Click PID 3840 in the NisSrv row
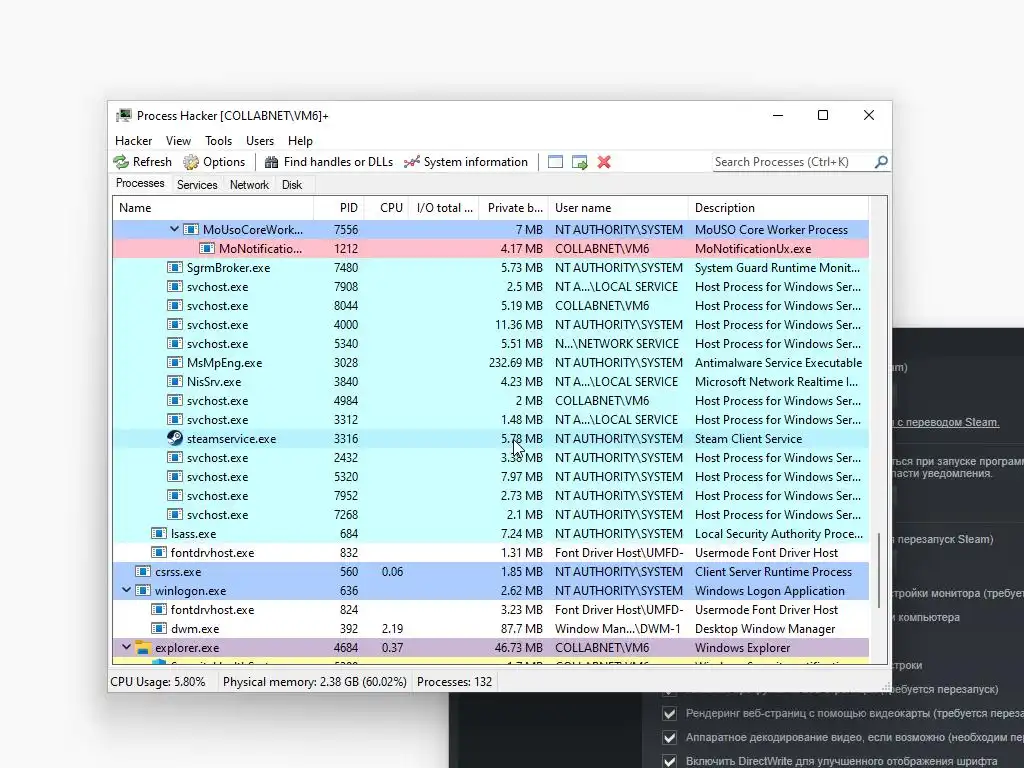The image size is (1024, 768). 345,381
